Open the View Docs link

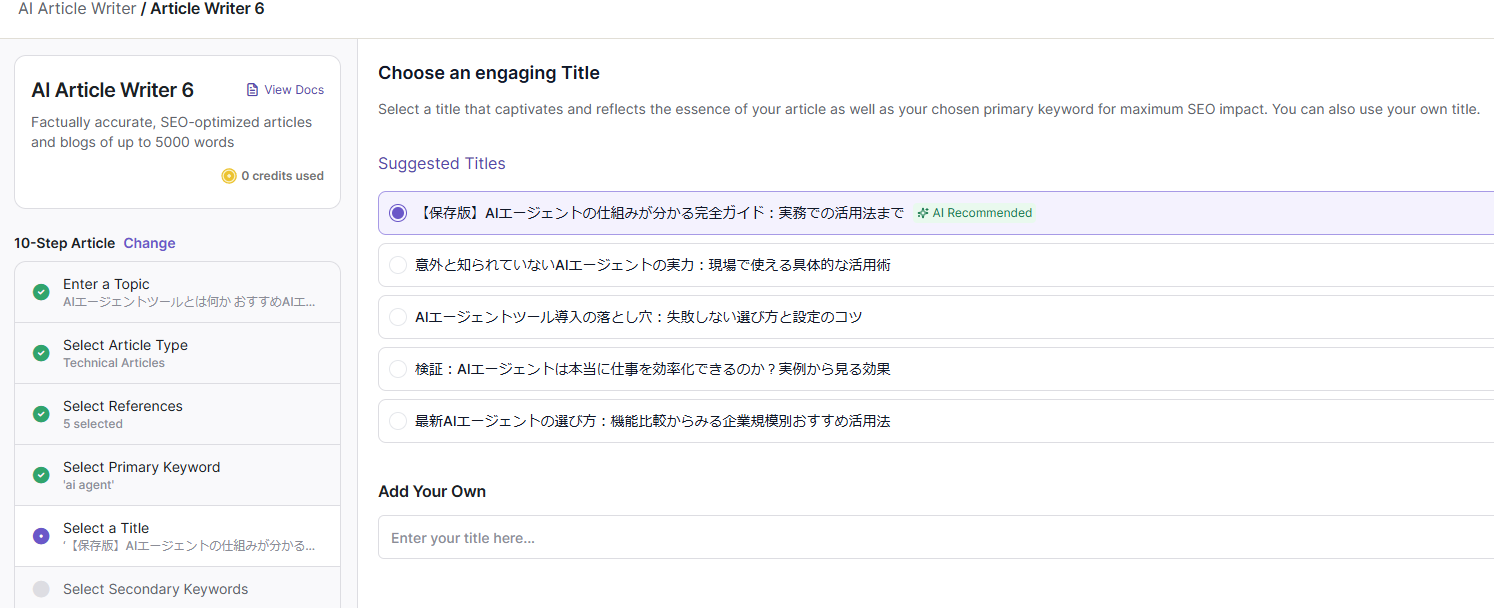pos(293,90)
